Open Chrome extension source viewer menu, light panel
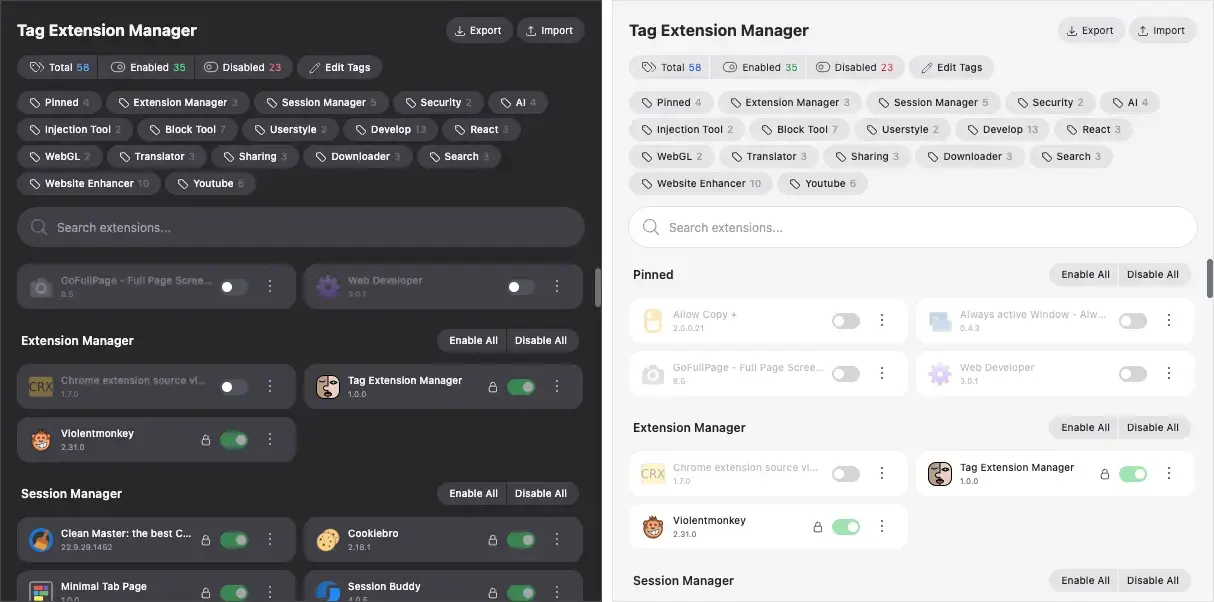 [882, 474]
